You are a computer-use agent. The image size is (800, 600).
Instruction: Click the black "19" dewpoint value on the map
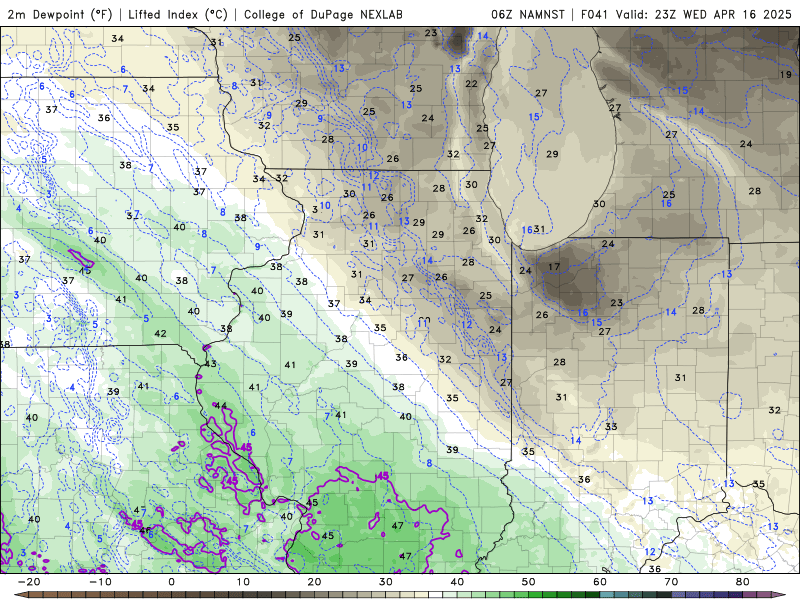(786, 74)
